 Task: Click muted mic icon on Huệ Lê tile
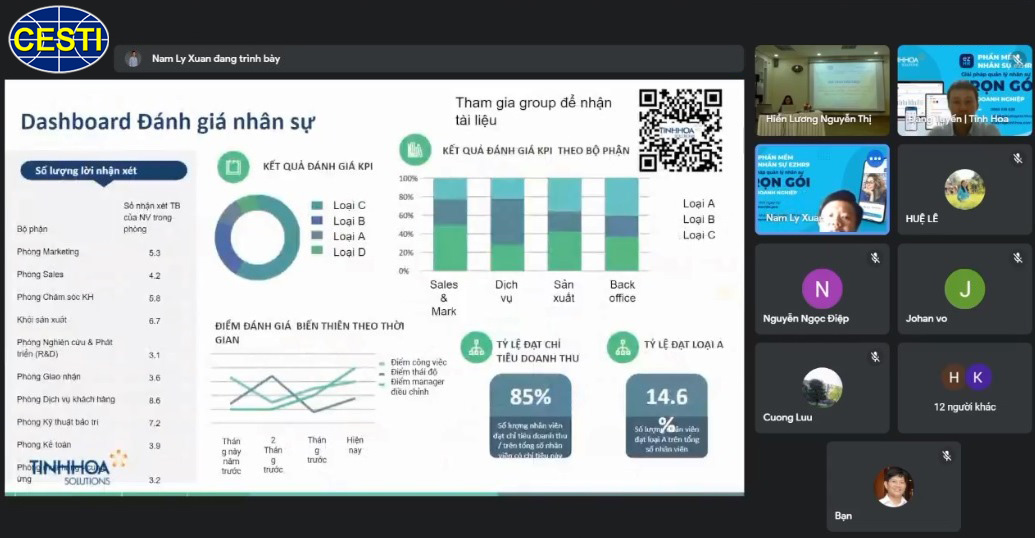point(1018,158)
